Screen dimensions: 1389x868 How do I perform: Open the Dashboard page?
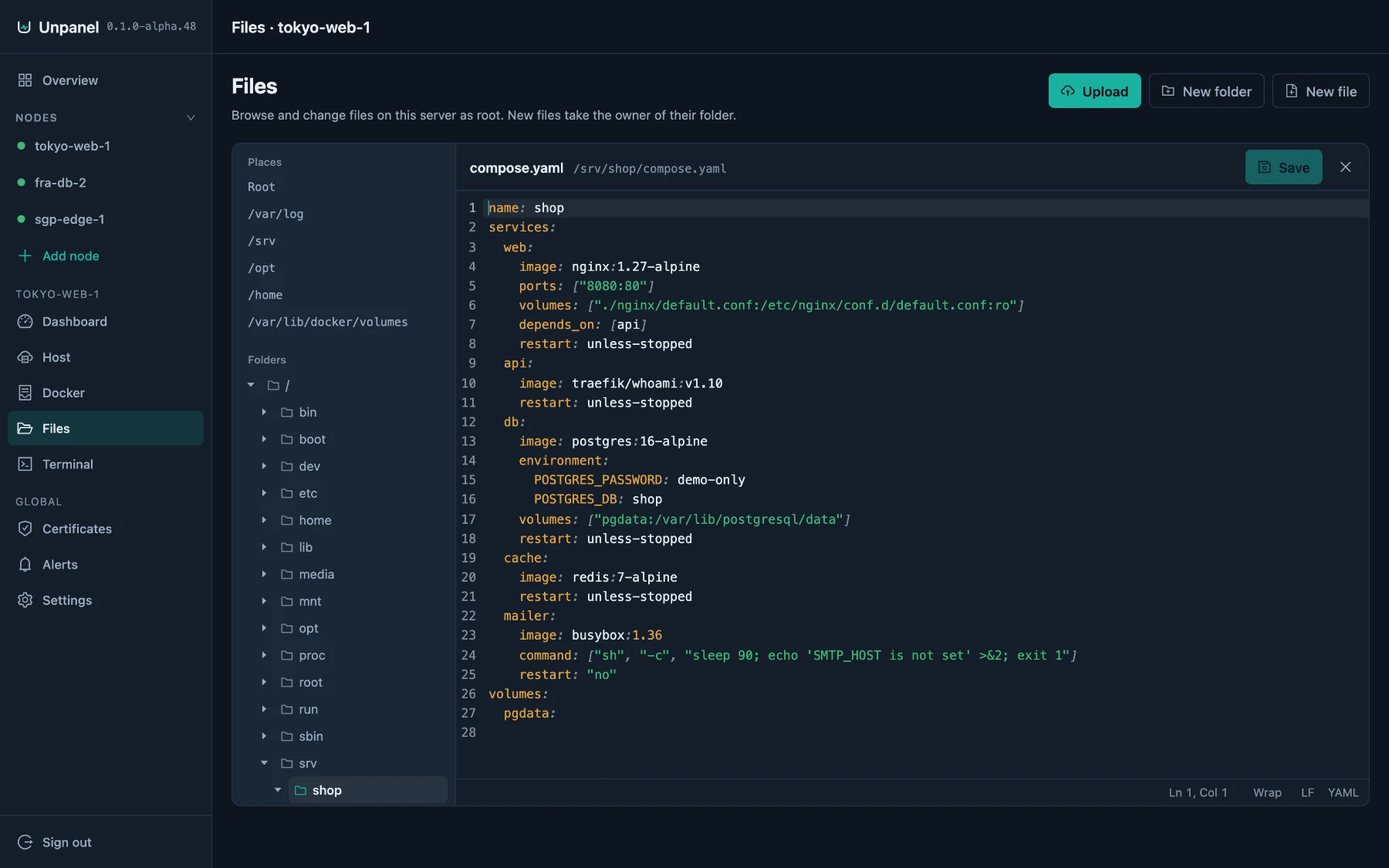click(106, 322)
